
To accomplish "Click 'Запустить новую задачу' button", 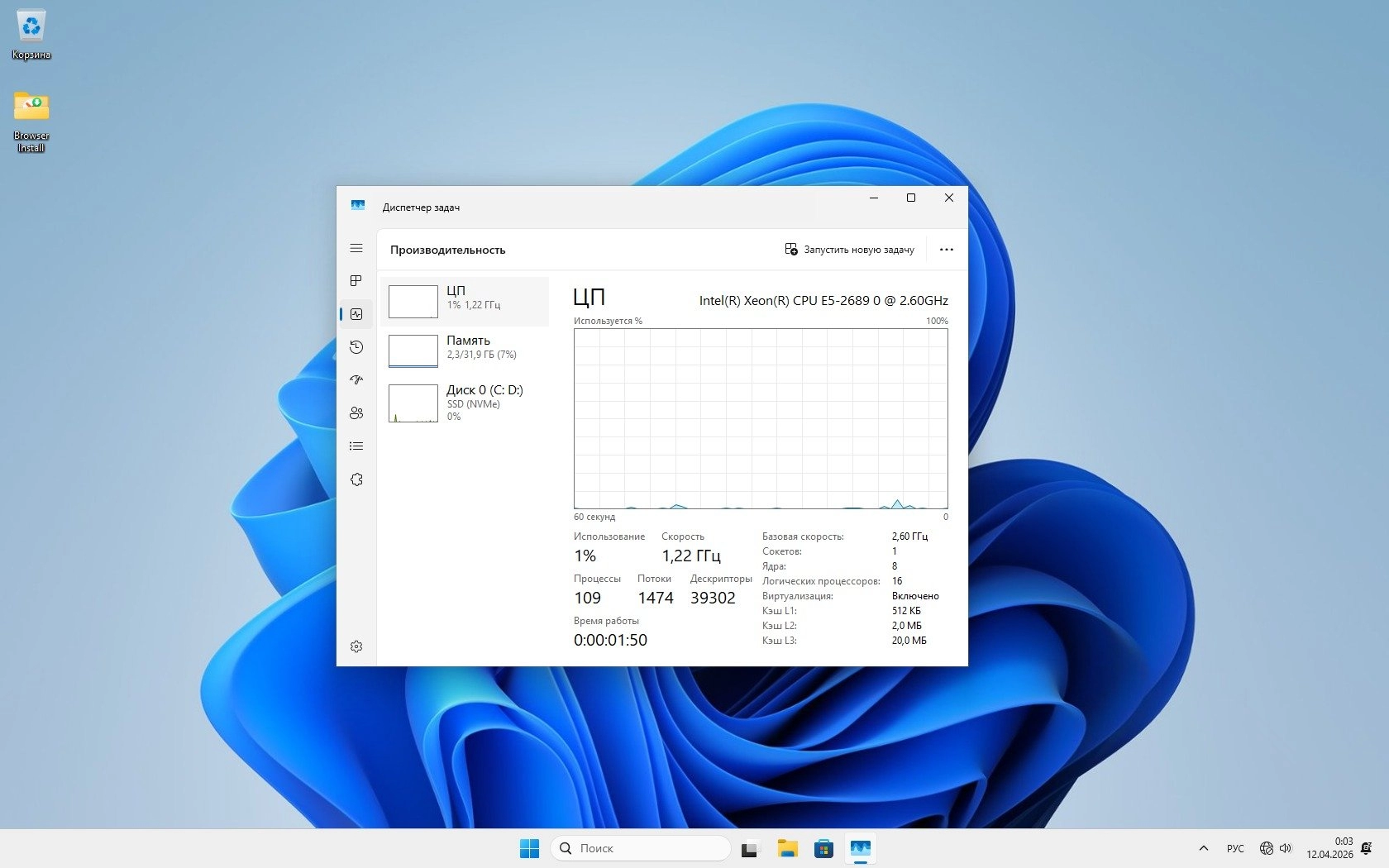I will (x=849, y=250).
